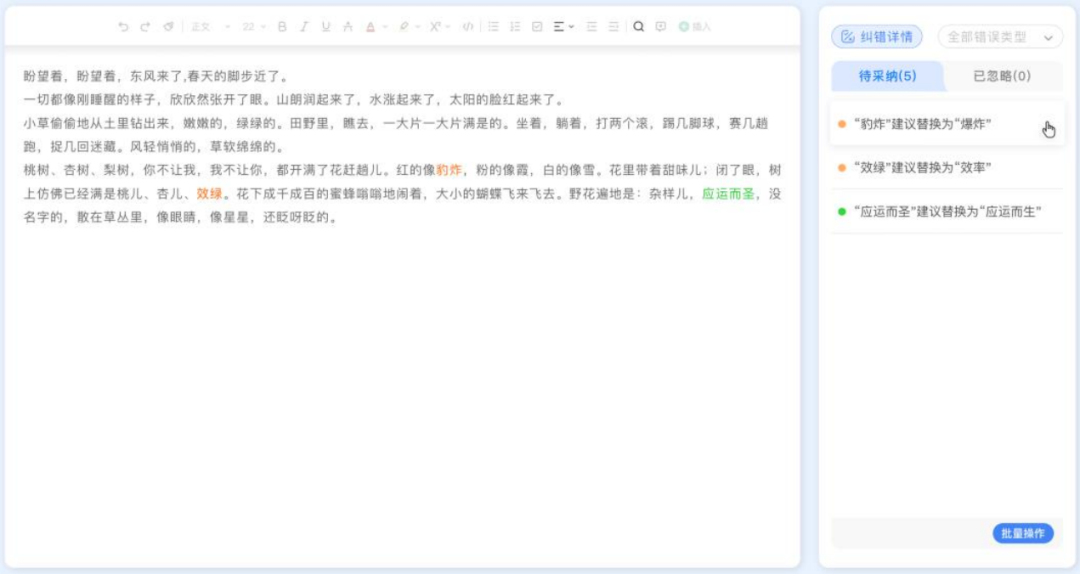This screenshot has width=1080, height=574.
Task: Expand the highlight color picker arrow
Action: click(417, 27)
